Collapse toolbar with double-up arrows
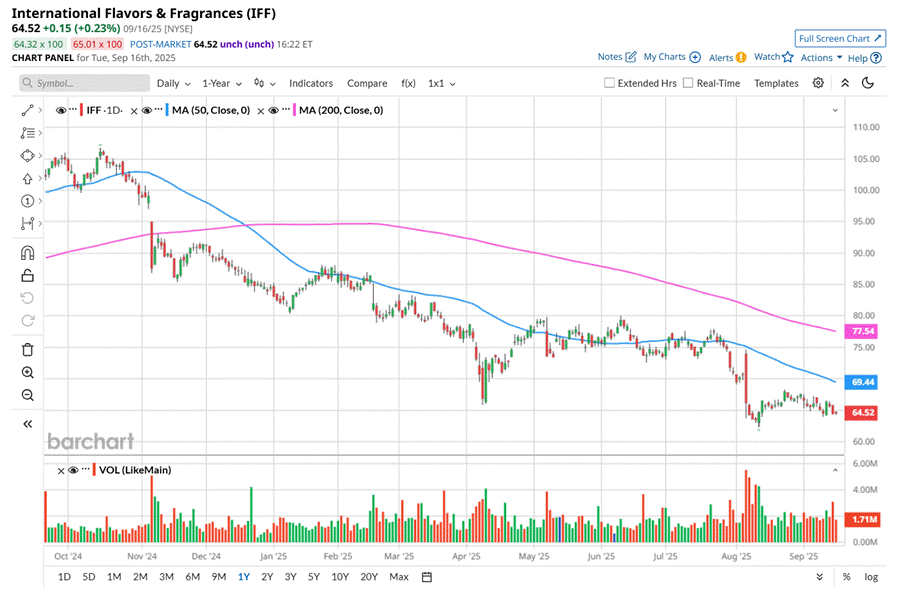 tap(845, 83)
